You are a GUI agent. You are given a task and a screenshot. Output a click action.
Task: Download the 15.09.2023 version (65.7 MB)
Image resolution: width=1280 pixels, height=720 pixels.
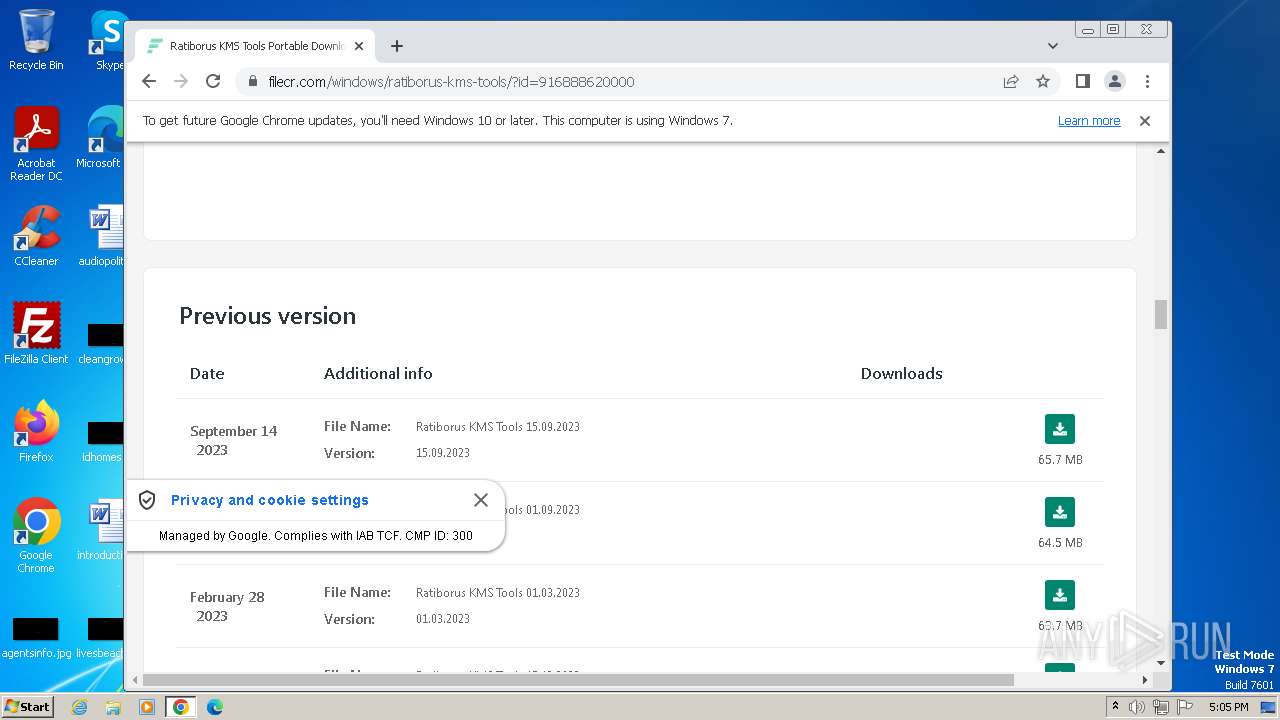1060,429
